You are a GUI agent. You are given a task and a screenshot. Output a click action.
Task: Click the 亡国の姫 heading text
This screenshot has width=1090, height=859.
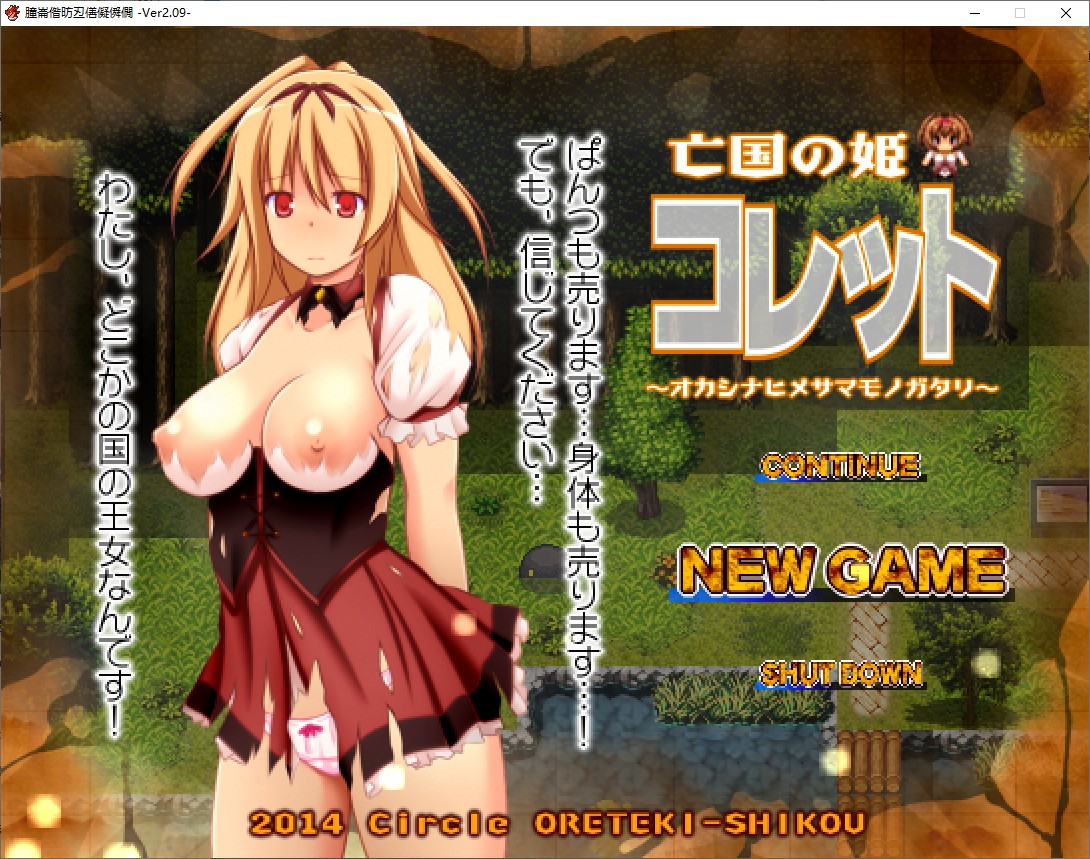pyautogui.click(x=788, y=154)
